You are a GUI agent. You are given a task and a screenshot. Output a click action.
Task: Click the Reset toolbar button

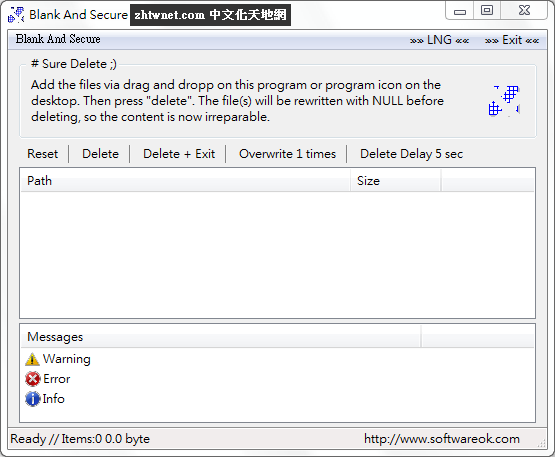(42, 154)
